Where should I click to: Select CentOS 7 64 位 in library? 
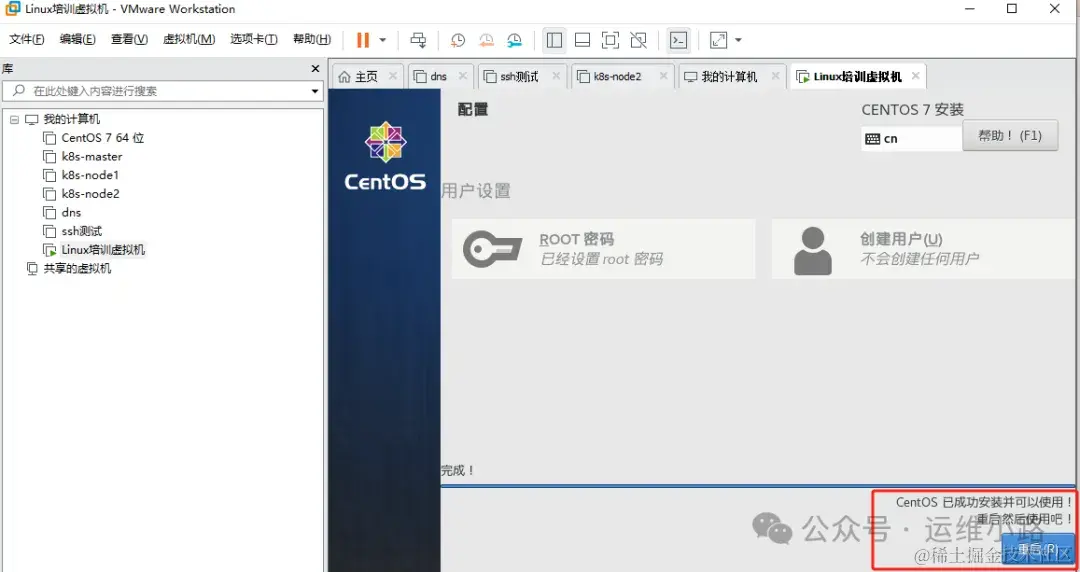pyautogui.click(x=103, y=138)
